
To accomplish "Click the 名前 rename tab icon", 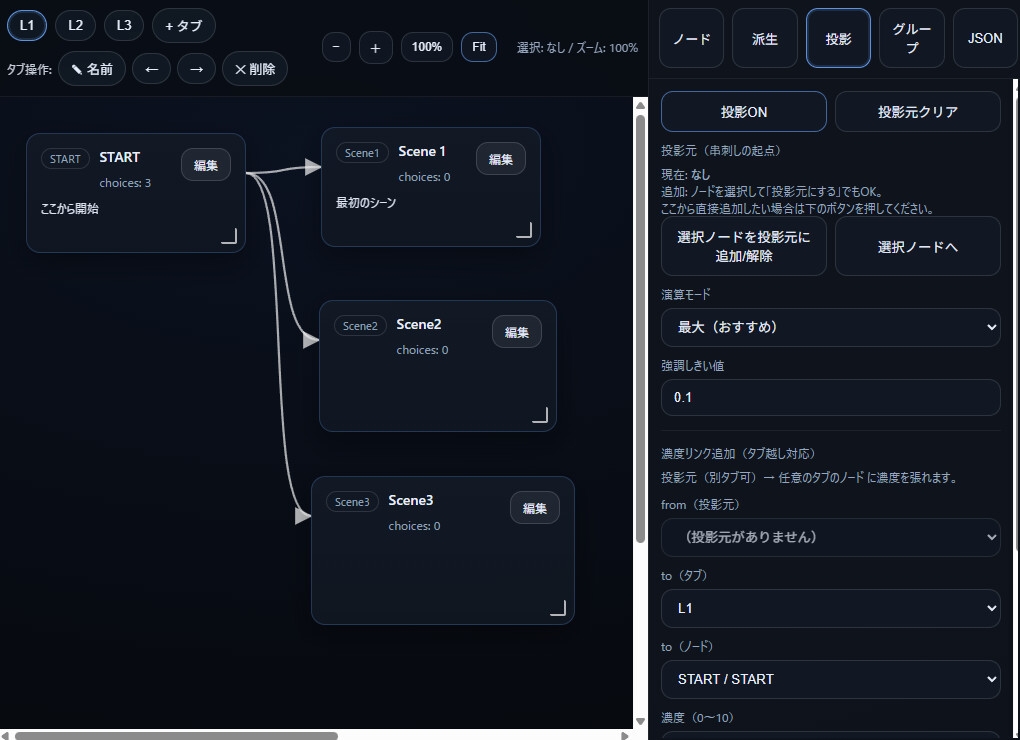I will 92,69.
